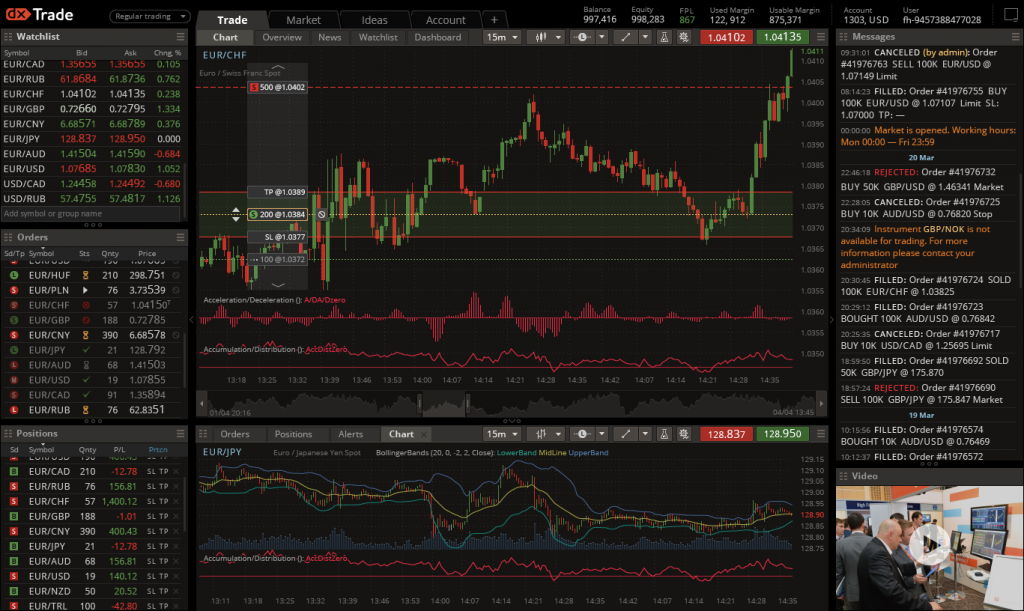This screenshot has width=1024, height=611.
Task: Click the gear icon on the EUR/JPY chart toolbar
Action: pyautogui.click(x=683, y=433)
